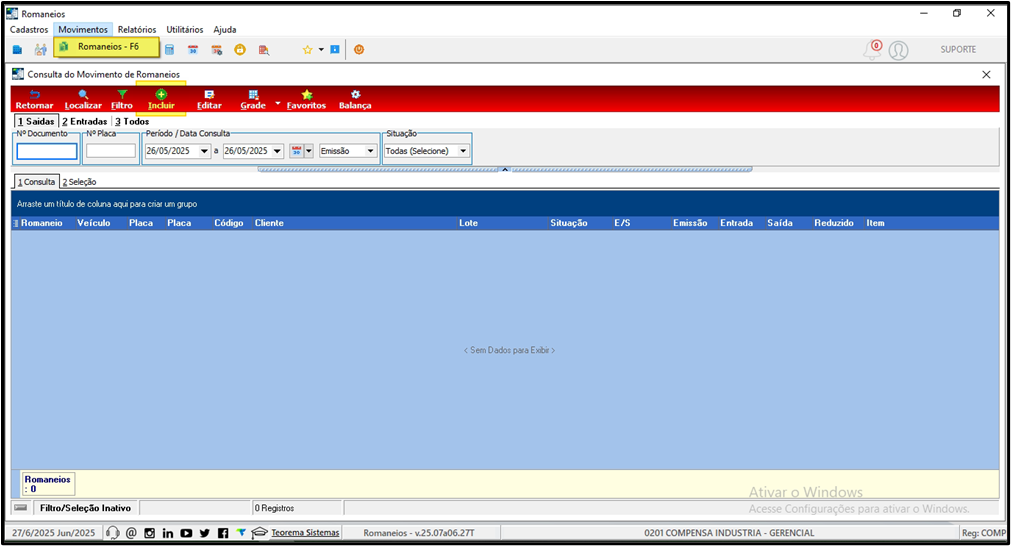Open the end date dropdown

277,151
